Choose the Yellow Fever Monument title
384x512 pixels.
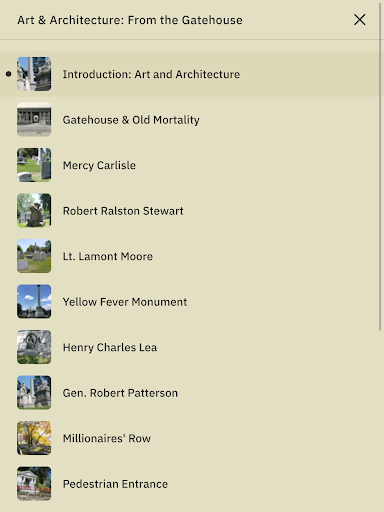pos(125,302)
